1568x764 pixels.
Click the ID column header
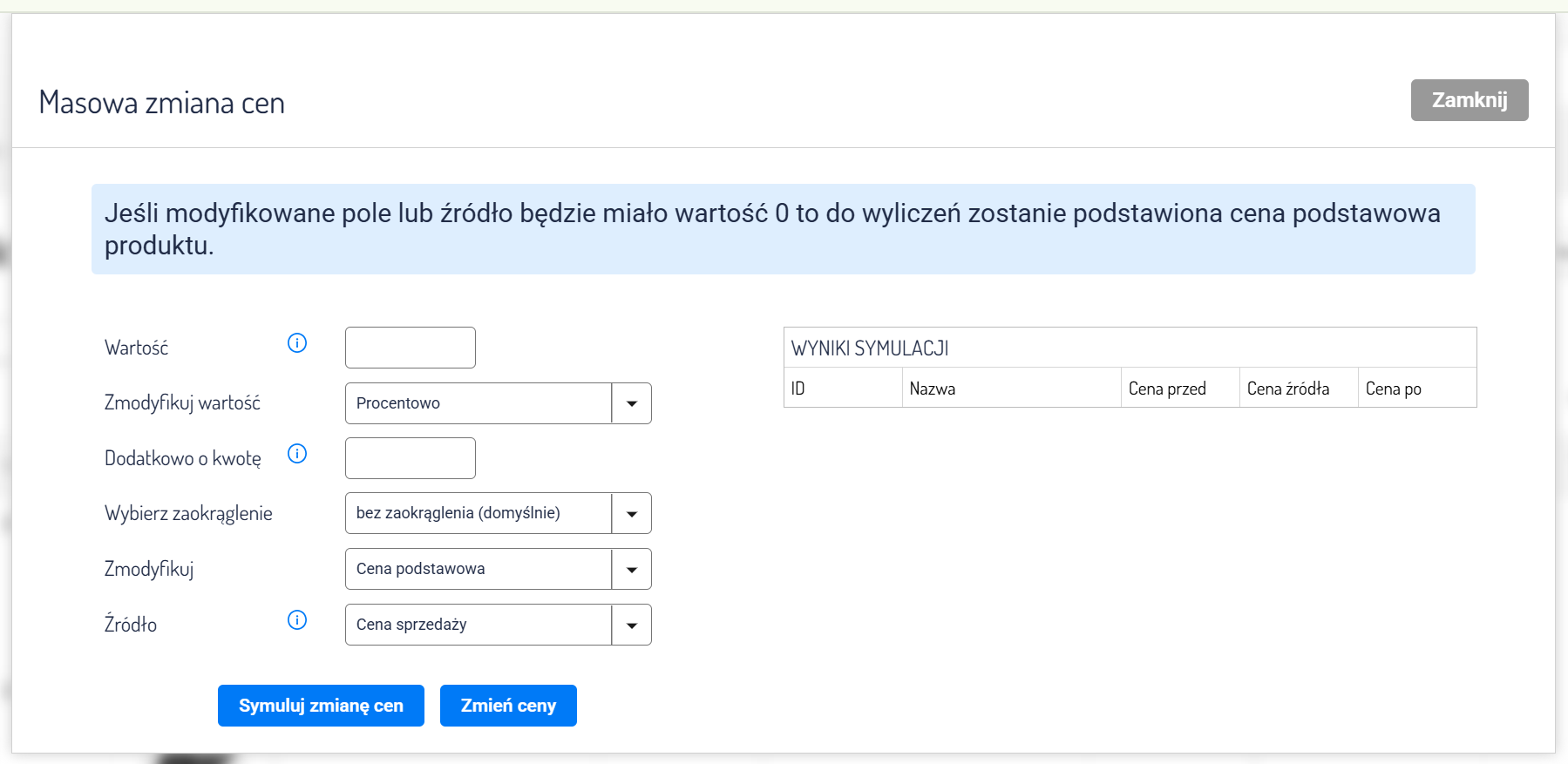pos(798,389)
